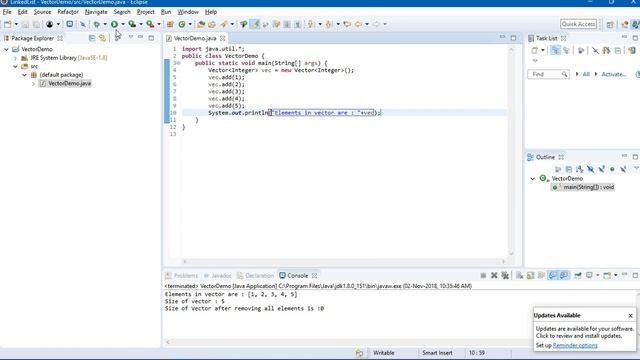Viewport: 640px width, 360px height.
Task: Toggle Hide Static Fields and Methods in Outline
Action: pyautogui.click(x=601, y=169)
